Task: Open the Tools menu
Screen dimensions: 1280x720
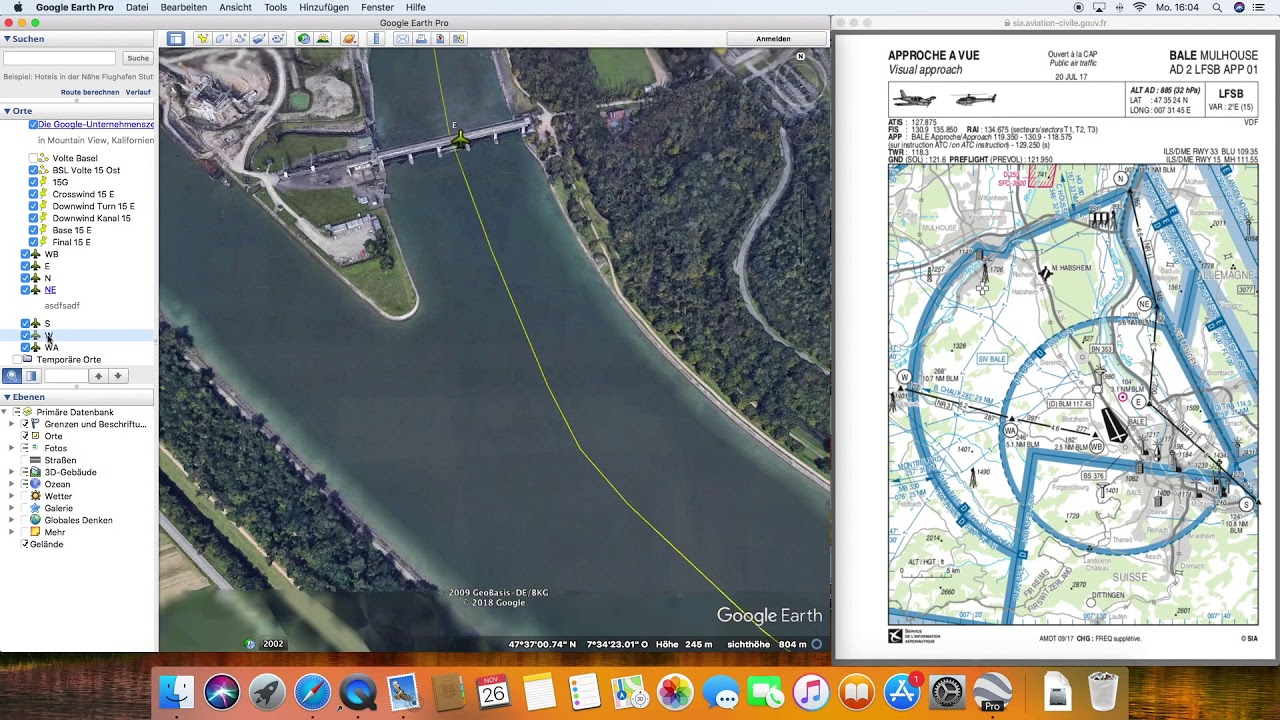Action: click(x=275, y=7)
